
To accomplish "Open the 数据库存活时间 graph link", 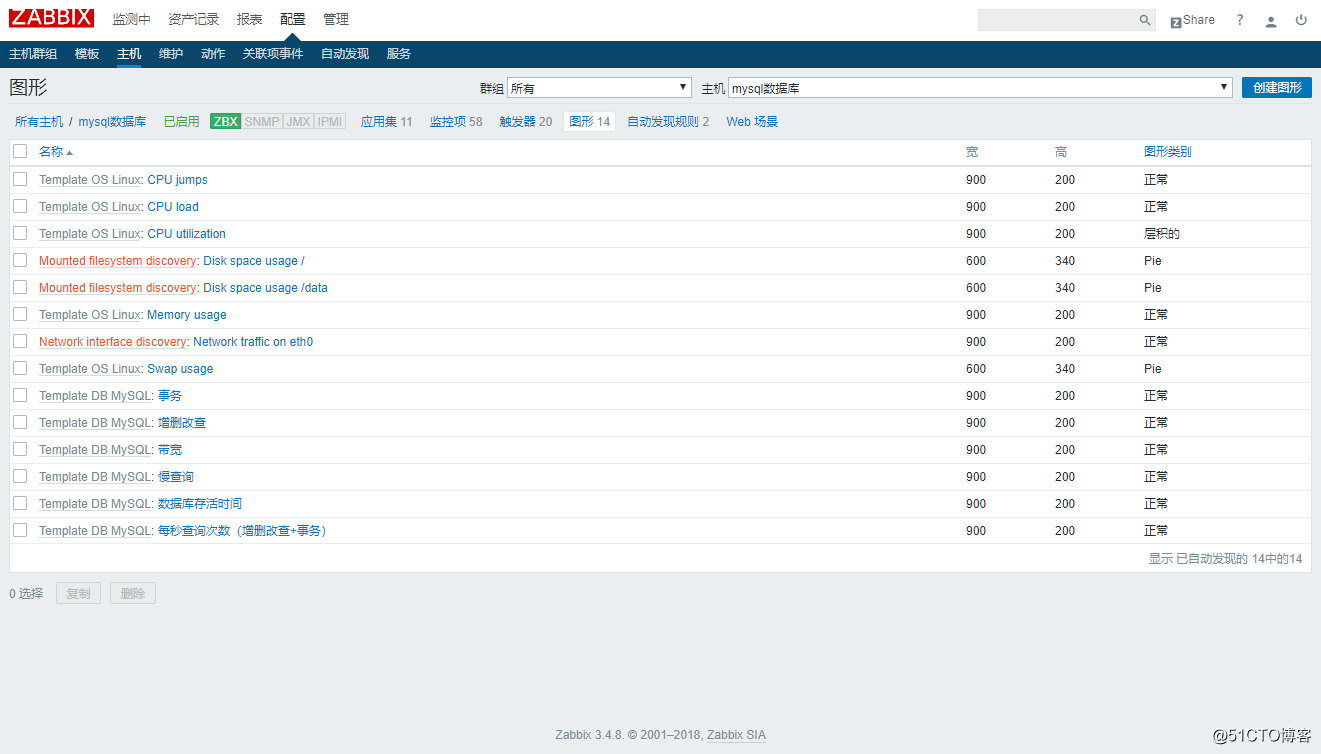I will coord(200,504).
